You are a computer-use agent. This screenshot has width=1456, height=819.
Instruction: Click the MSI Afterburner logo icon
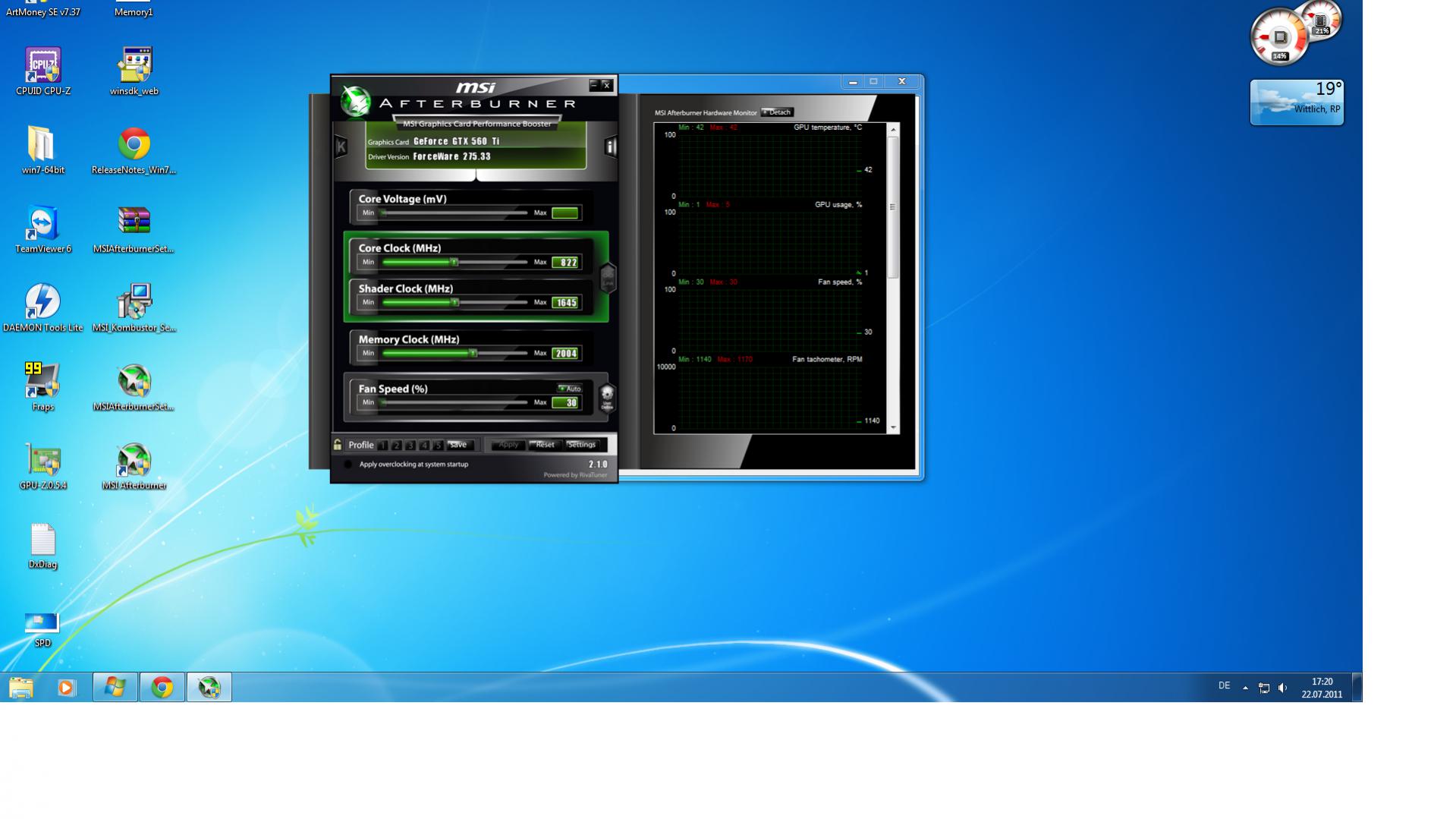tap(355, 102)
